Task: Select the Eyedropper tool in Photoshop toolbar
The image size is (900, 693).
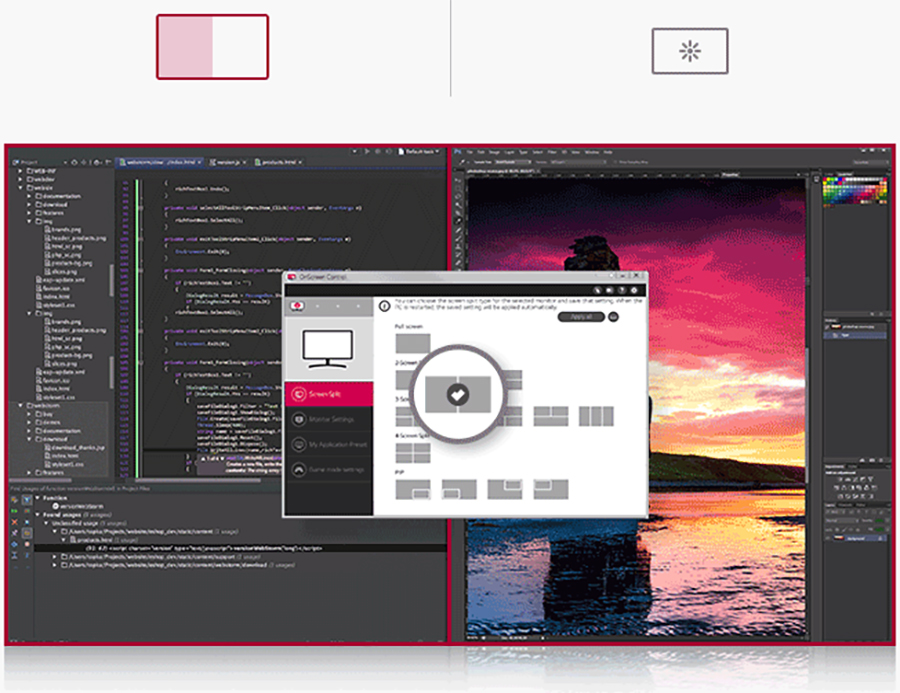Action: (x=458, y=221)
